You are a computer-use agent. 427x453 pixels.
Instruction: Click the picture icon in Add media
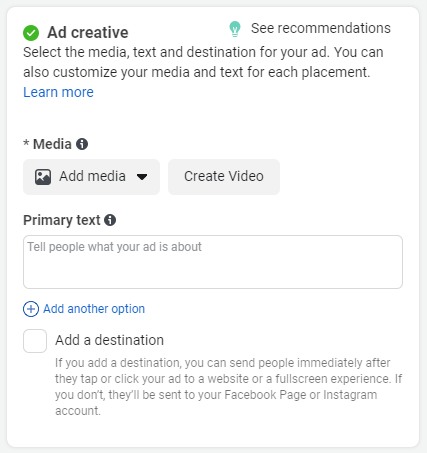43,177
